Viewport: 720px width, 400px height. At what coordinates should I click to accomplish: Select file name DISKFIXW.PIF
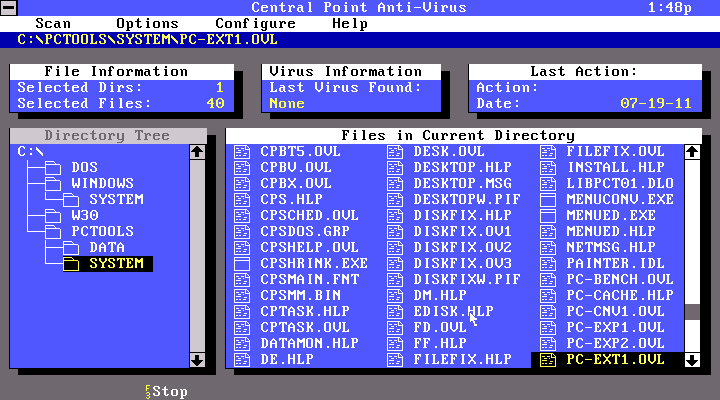pyautogui.click(x=467, y=280)
